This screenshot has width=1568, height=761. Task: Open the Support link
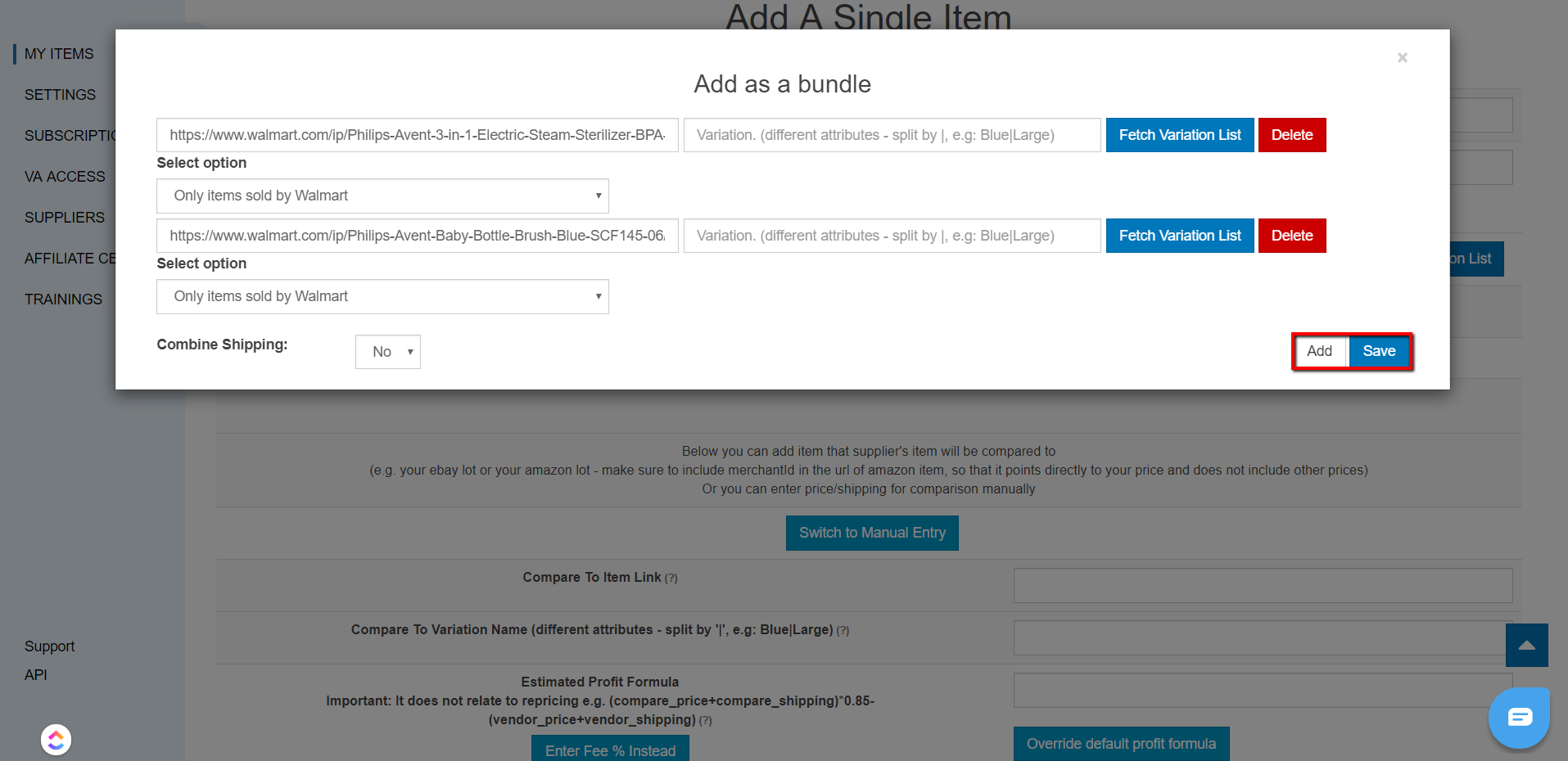(x=49, y=646)
